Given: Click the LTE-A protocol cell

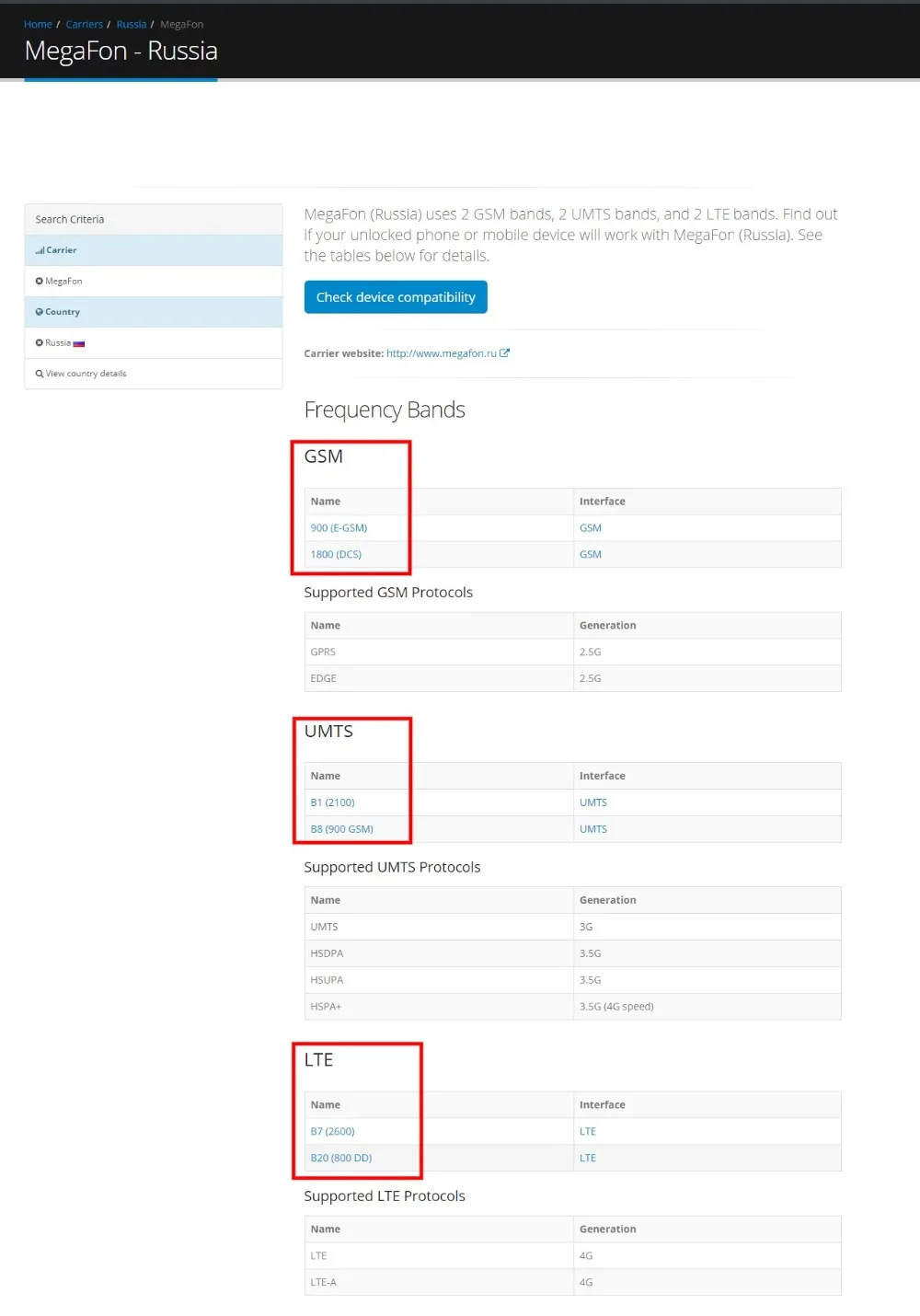Looking at the screenshot, I should tap(439, 1283).
